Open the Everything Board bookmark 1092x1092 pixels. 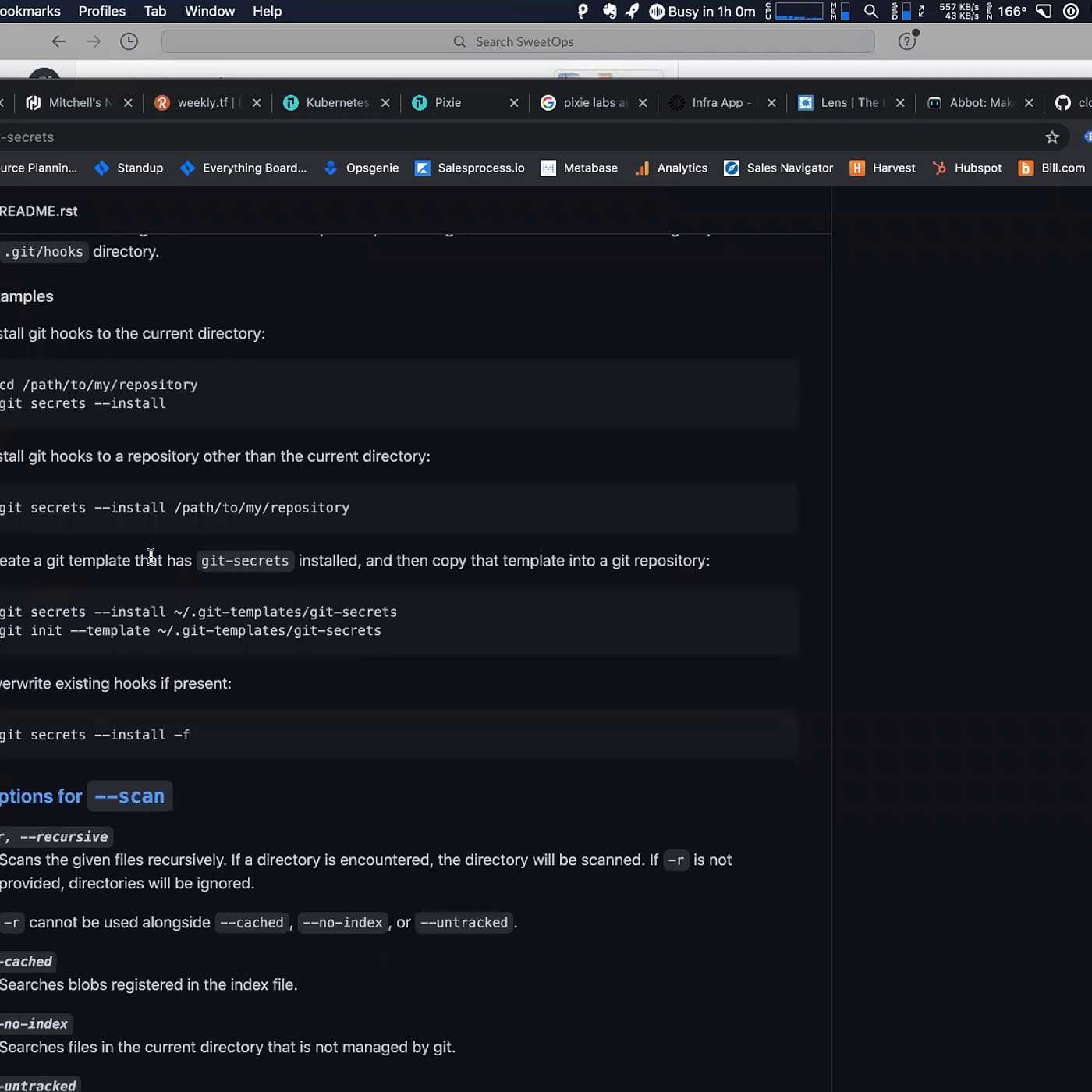(243, 168)
